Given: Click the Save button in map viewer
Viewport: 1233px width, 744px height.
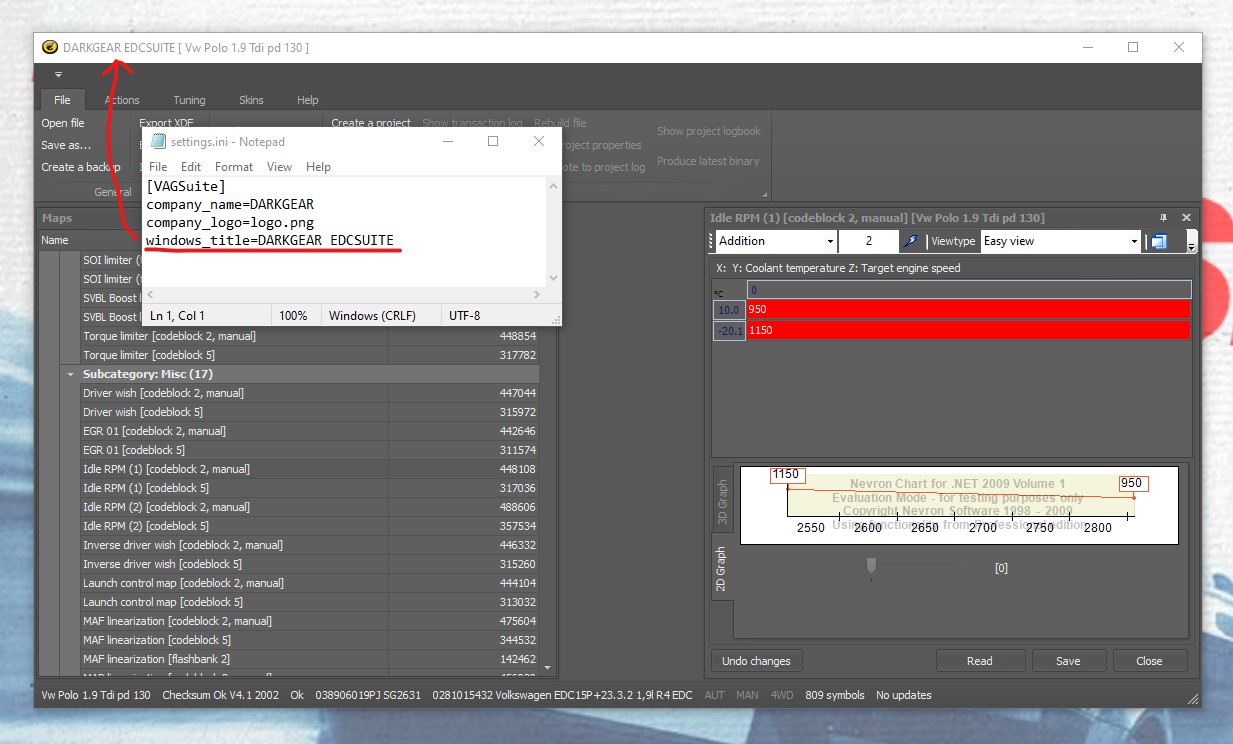Looking at the screenshot, I should 1068,661.
